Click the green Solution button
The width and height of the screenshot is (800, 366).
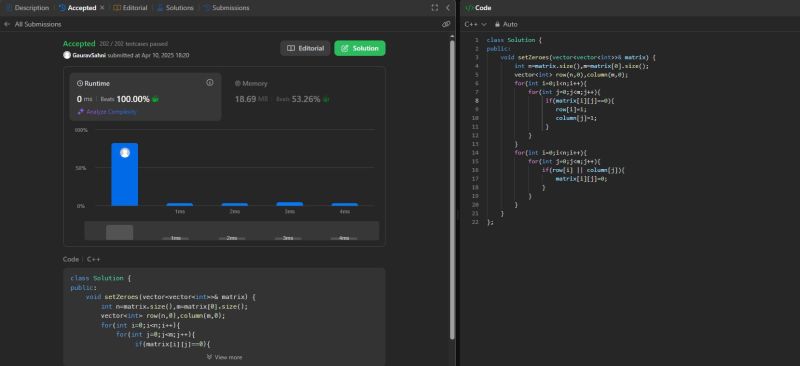[360, 48]
